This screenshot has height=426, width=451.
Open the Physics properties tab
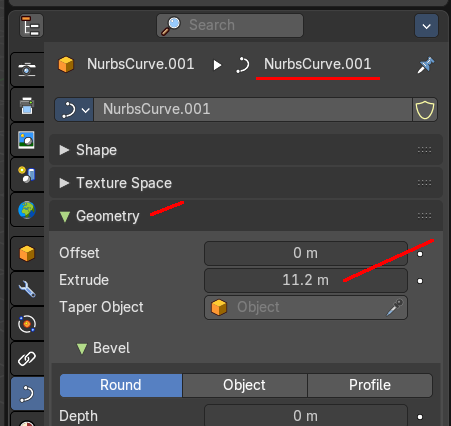(x=27, y=324)
